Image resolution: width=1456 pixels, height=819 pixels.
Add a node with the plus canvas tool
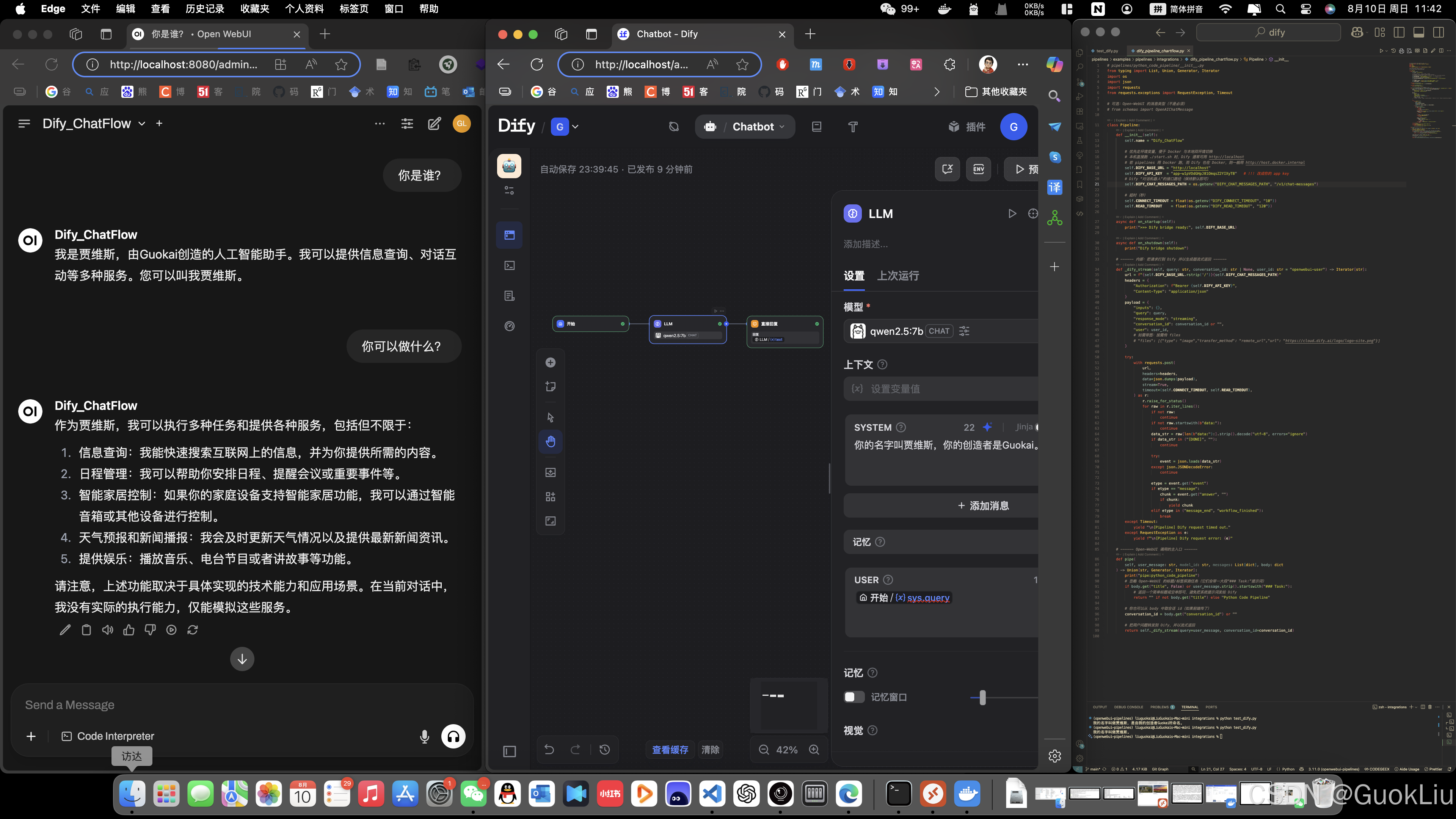(551, 362)
